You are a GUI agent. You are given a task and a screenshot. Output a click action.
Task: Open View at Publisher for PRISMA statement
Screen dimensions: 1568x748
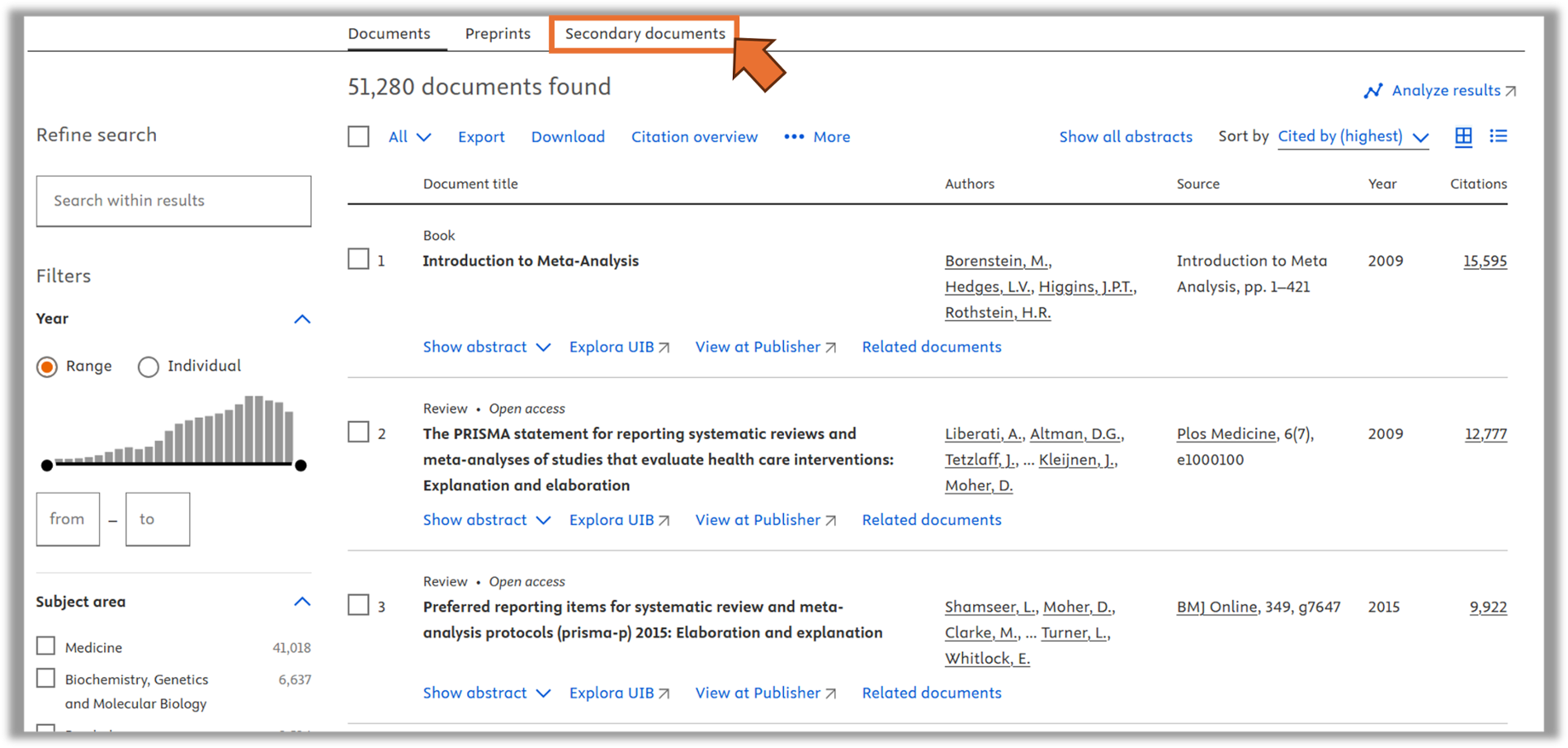tap(765, 520)
